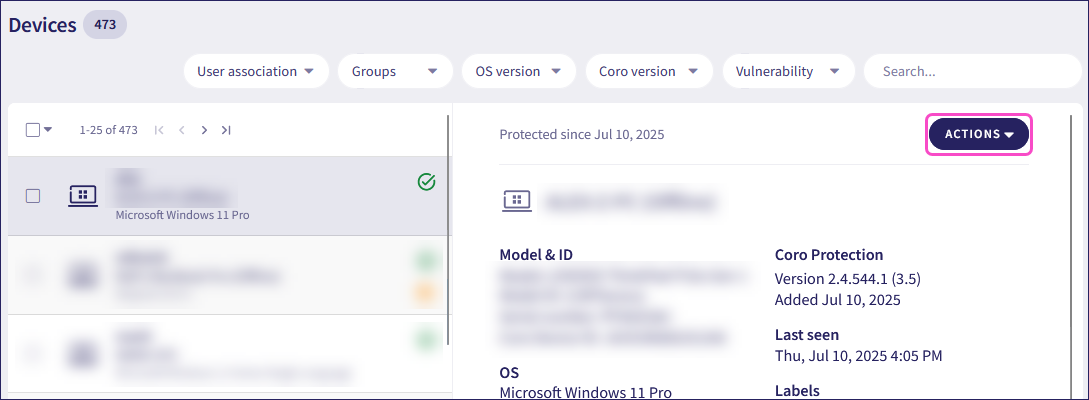Click Windows laptop icon in first device row

82,196
